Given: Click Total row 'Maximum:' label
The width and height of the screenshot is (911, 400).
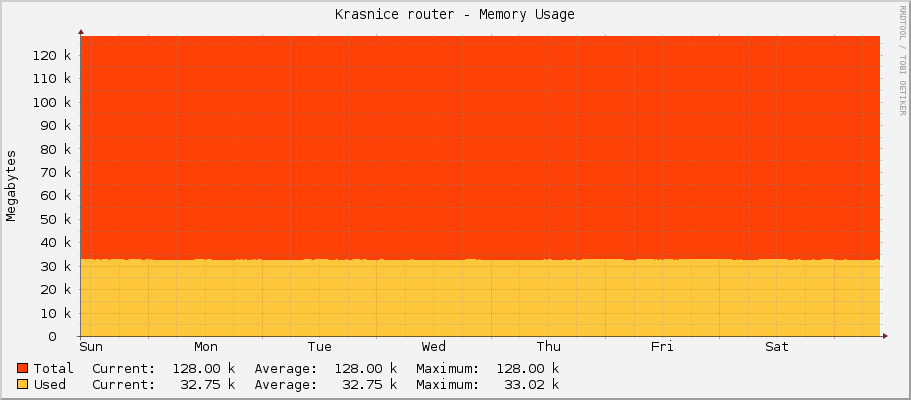Looking at the screenshot, I should (x=448, y=369).
